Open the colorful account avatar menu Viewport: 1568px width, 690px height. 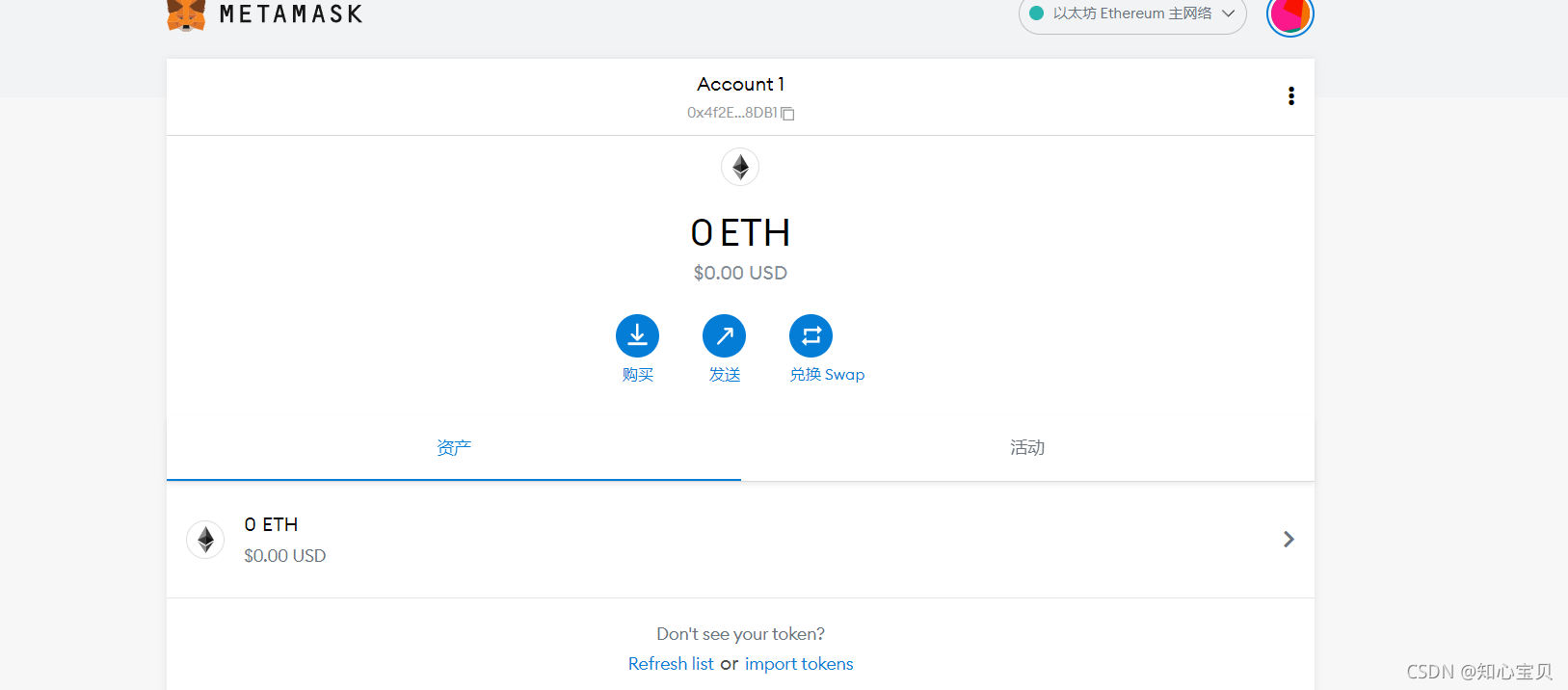click(x=1289, y=14)
